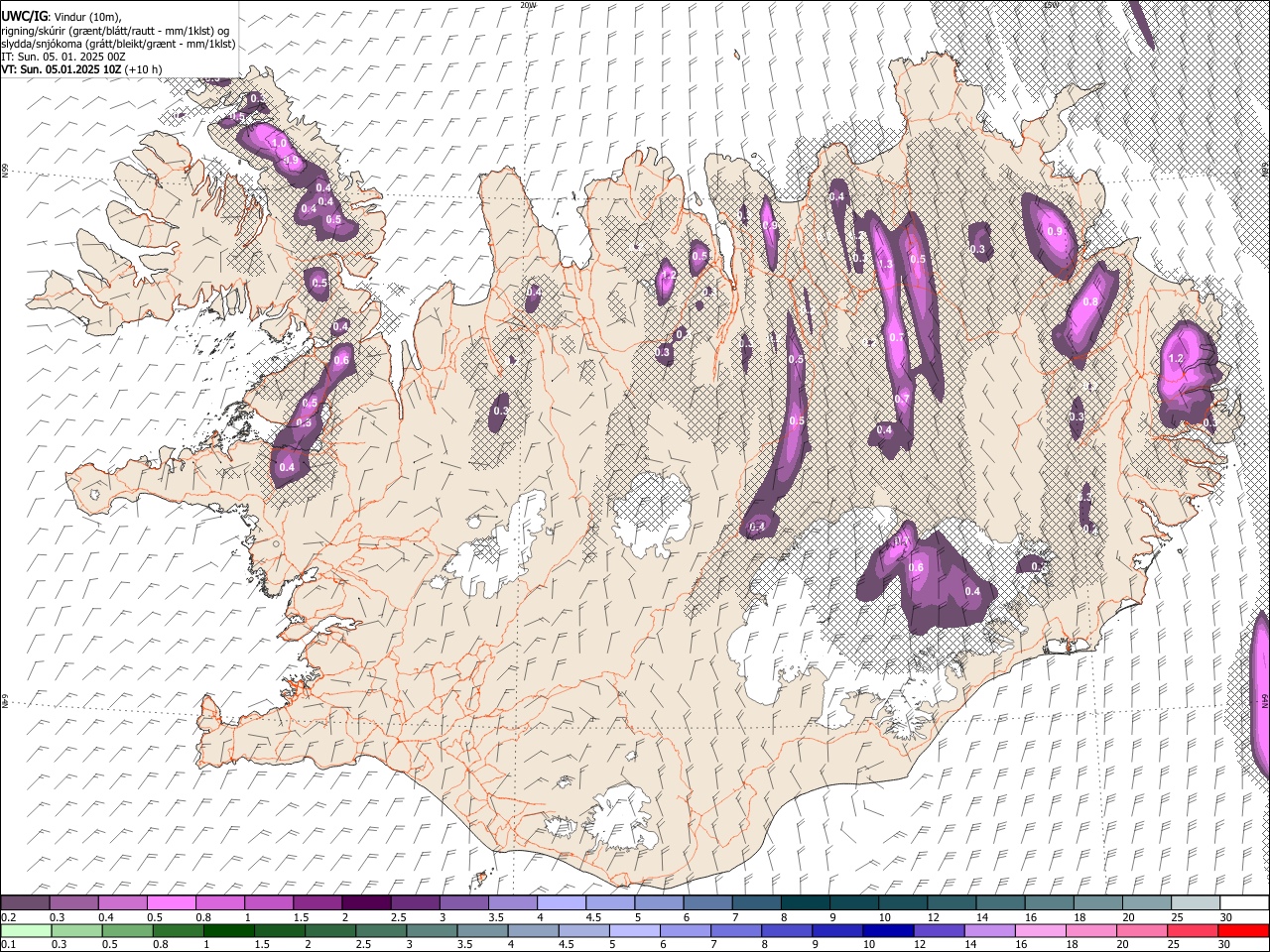
Task: Pick the bright pink 0.5 snow legend swatch
Action: (x=172, y=902)
